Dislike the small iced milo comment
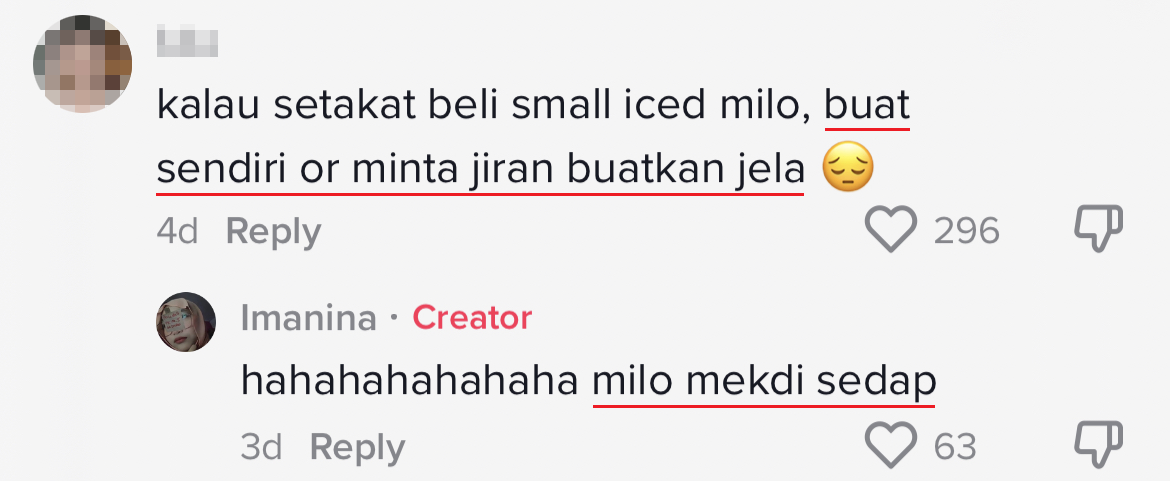The height and width of the screenshot is (481, 1170). pos(1098,231)
